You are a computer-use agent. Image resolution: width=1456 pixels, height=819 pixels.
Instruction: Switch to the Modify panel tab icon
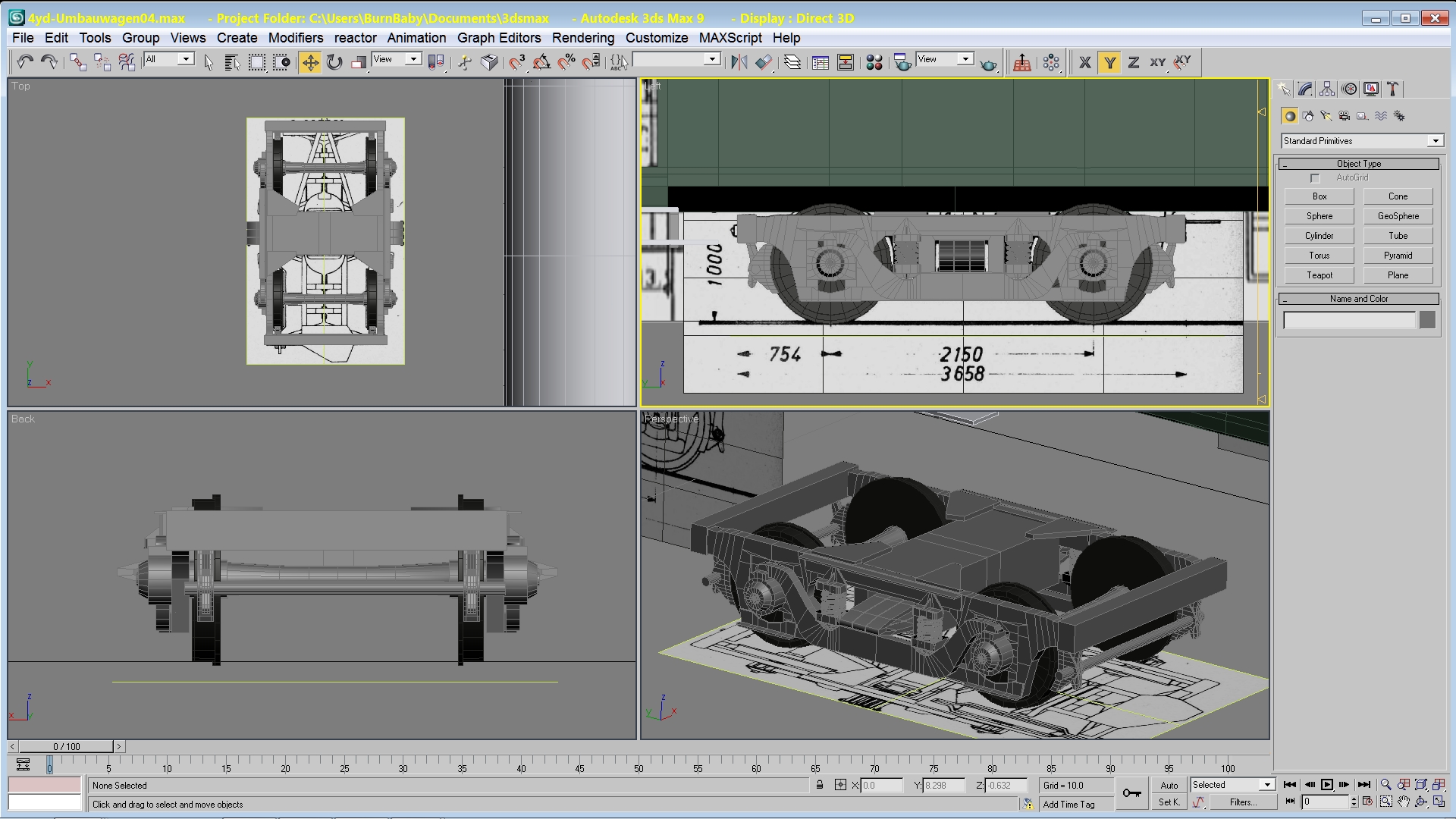click(1304, 89)
